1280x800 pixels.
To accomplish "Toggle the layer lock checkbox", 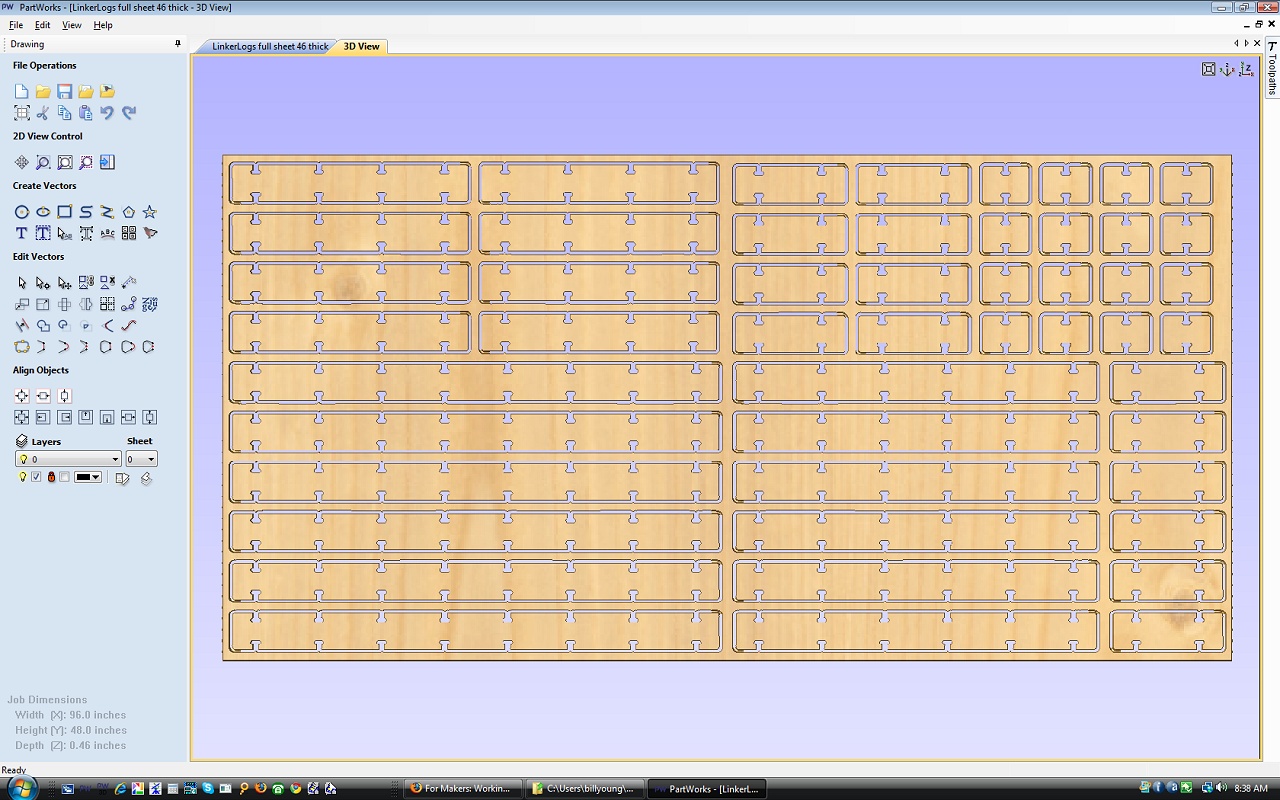I will coord(65,477).
